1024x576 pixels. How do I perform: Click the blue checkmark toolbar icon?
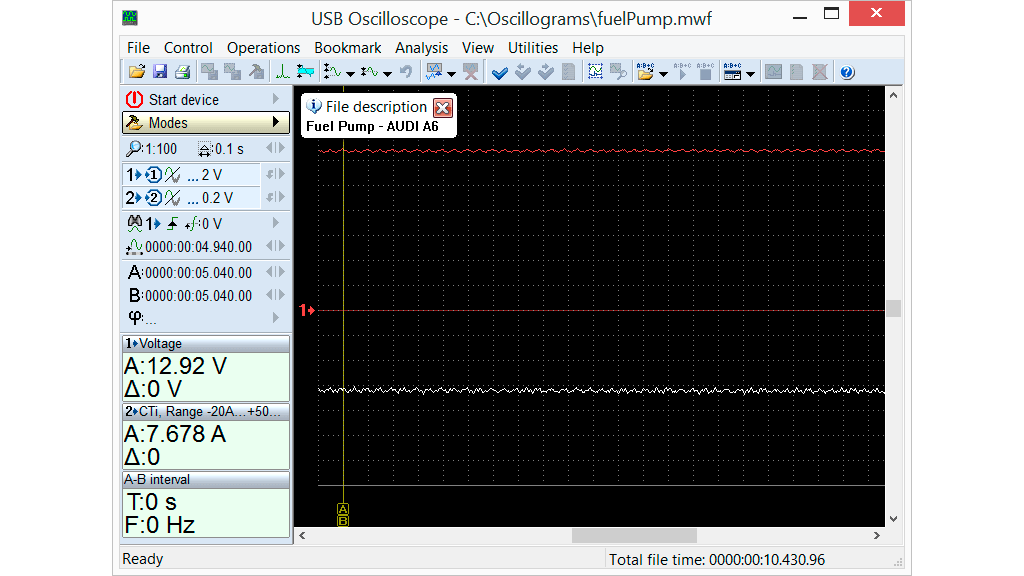tap(500, 72)
